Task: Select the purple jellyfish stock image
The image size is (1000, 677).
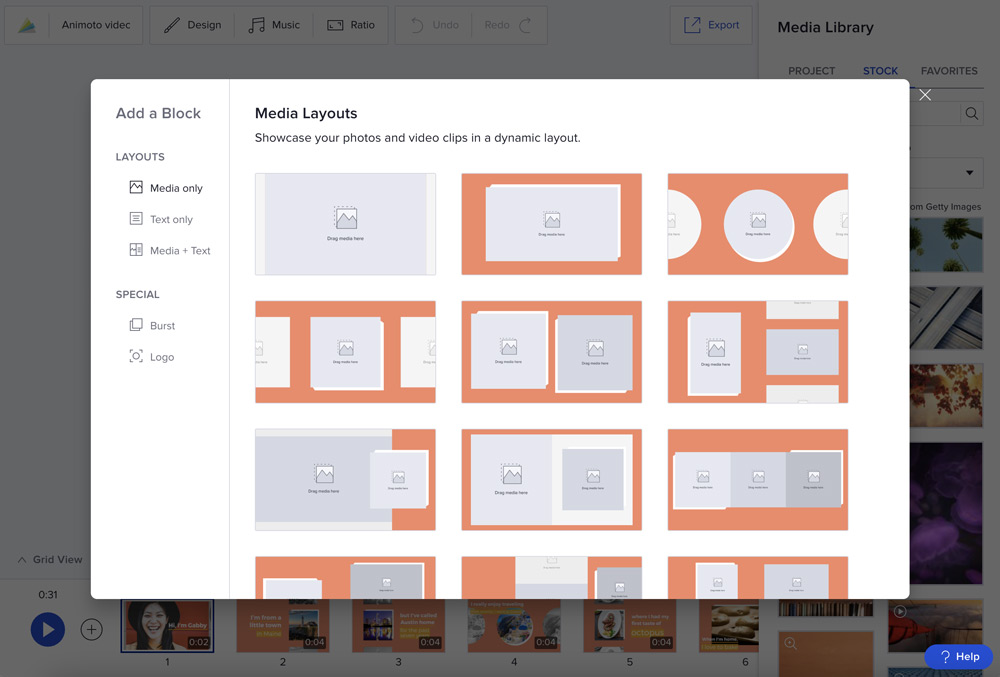Action: click(946, 513)
